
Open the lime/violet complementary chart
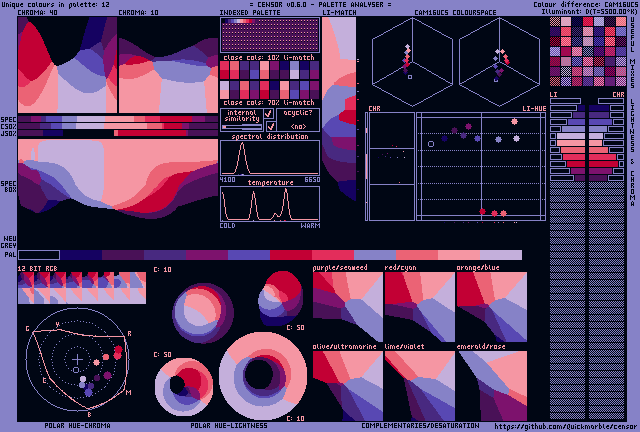click(x=420, y=386)
